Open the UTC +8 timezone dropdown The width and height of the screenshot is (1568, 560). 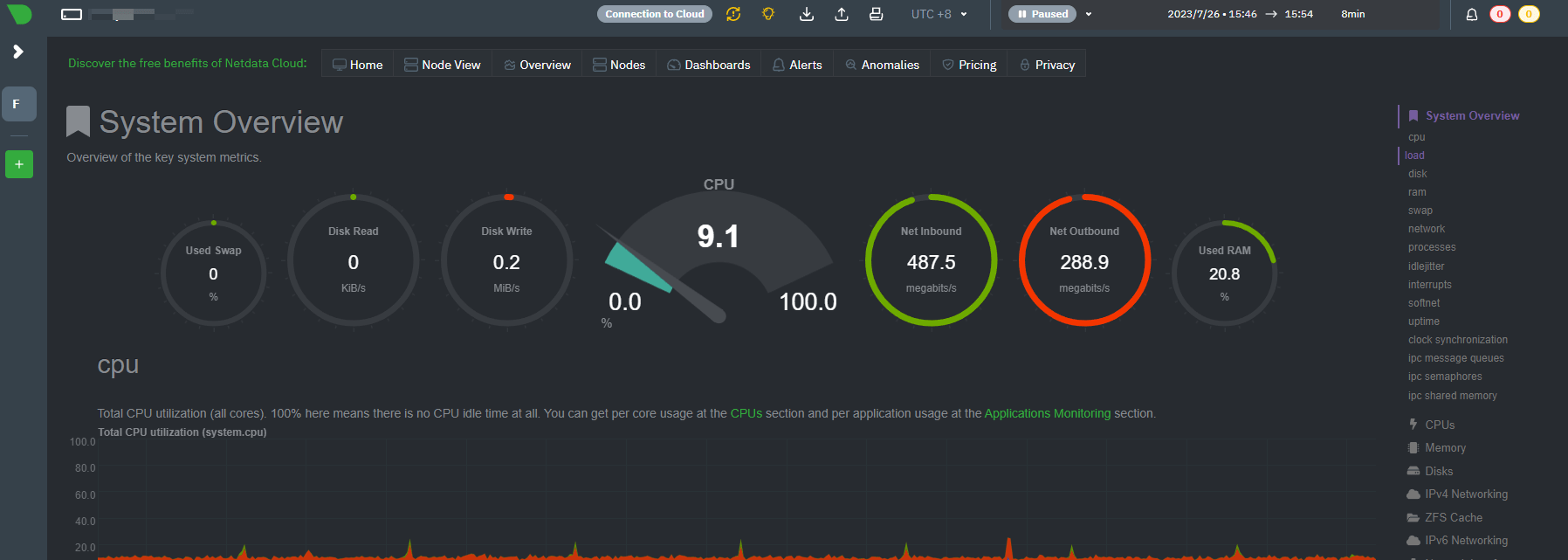point(939,14)
